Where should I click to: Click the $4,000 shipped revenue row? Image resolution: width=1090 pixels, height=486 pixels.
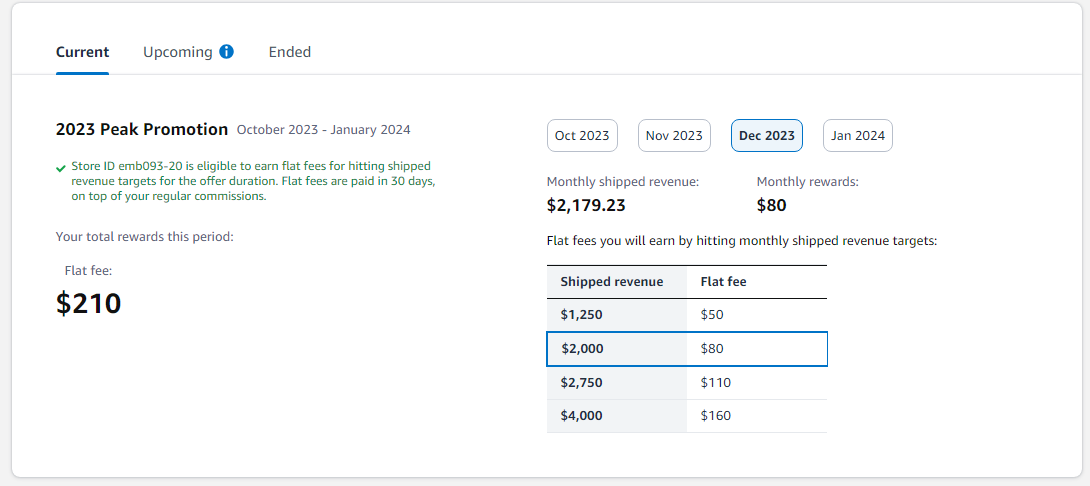click(687, 416)
